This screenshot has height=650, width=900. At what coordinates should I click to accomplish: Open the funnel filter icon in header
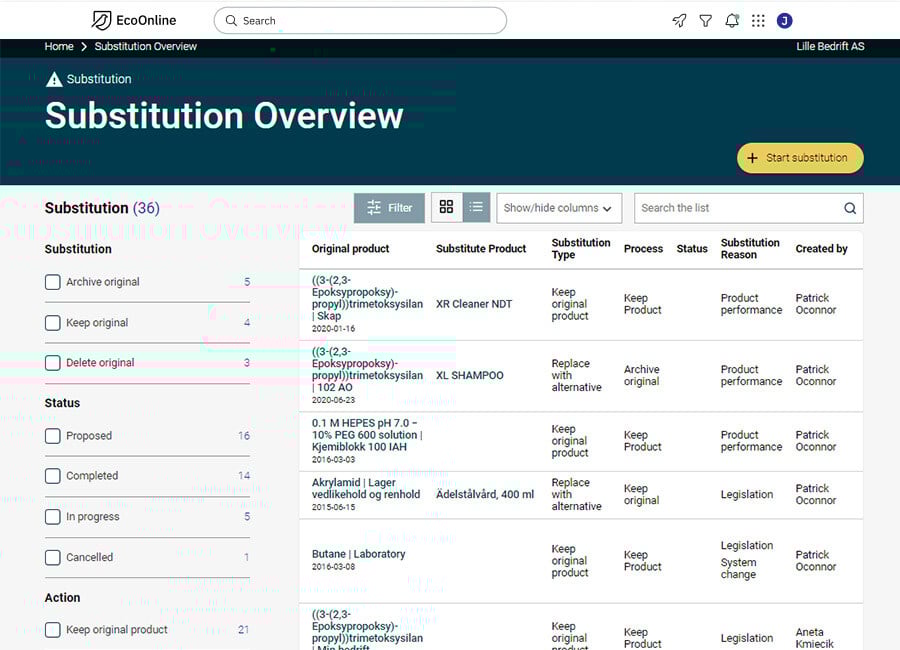tap(705, 21)
